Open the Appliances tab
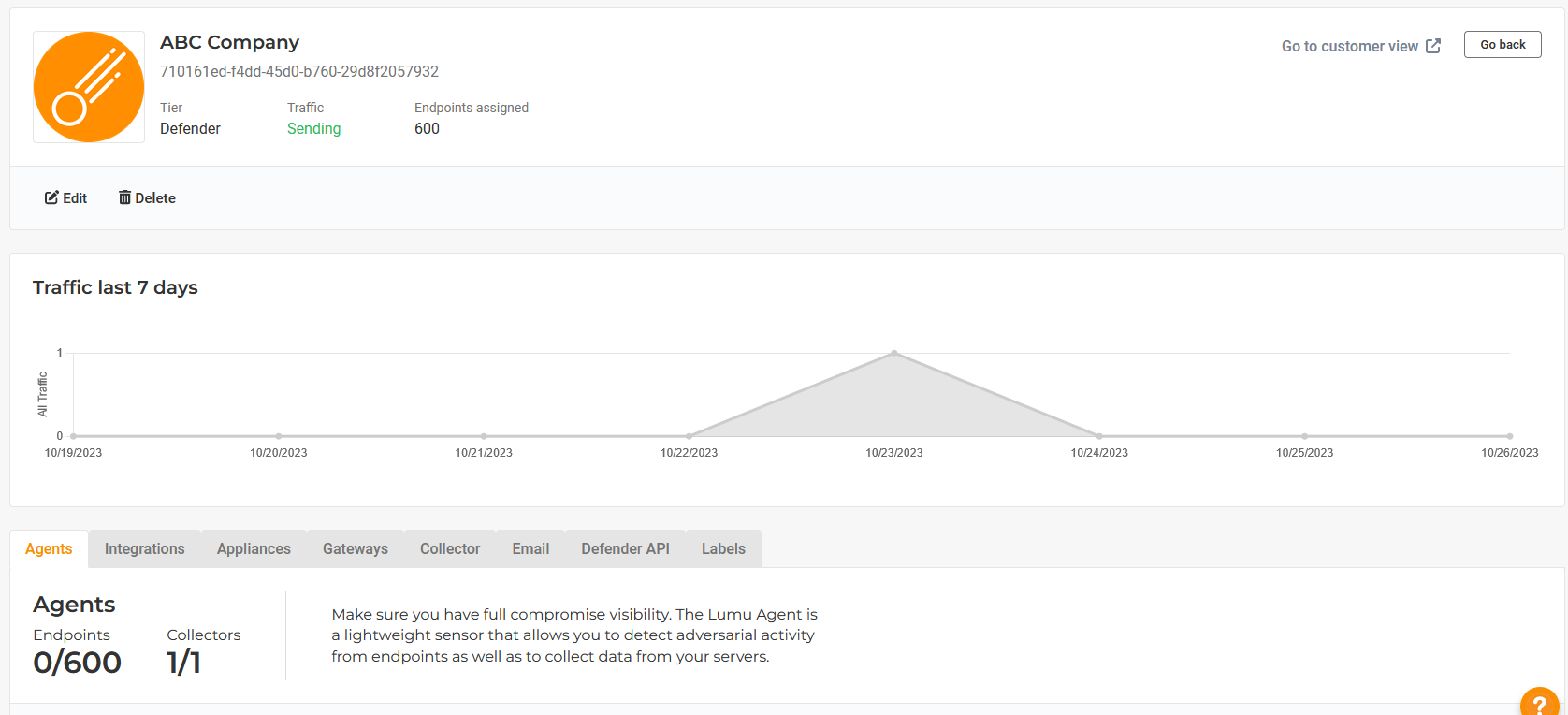The image size is (1568, 715). [x=254, y=548]
